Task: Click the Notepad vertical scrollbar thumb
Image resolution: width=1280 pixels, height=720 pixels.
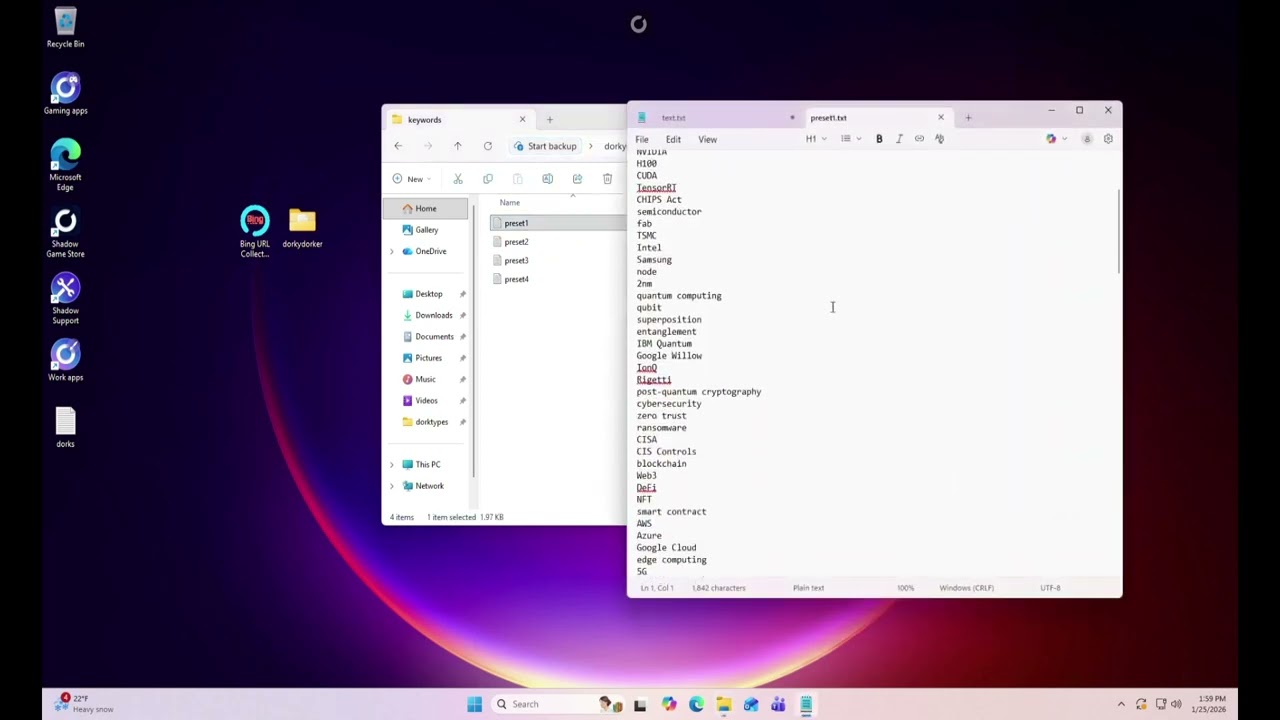Action: [1118, 231]
